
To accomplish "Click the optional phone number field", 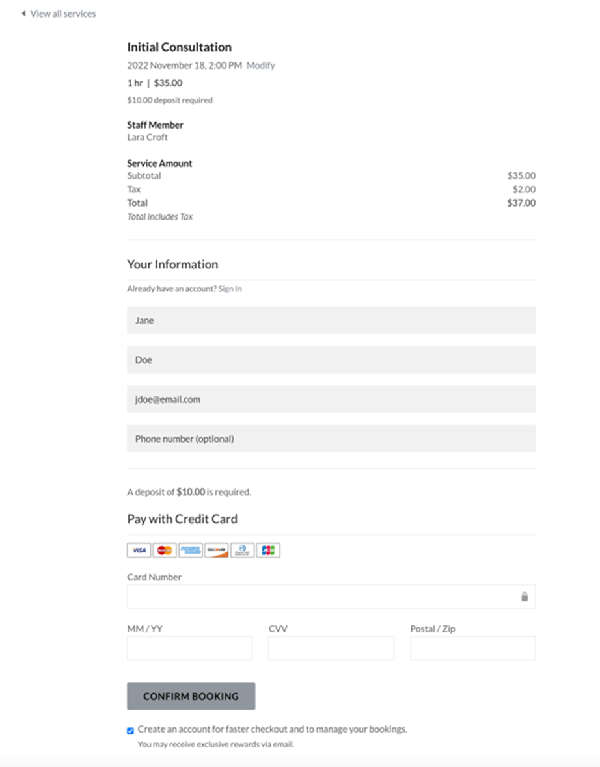I will pos(332,439).
